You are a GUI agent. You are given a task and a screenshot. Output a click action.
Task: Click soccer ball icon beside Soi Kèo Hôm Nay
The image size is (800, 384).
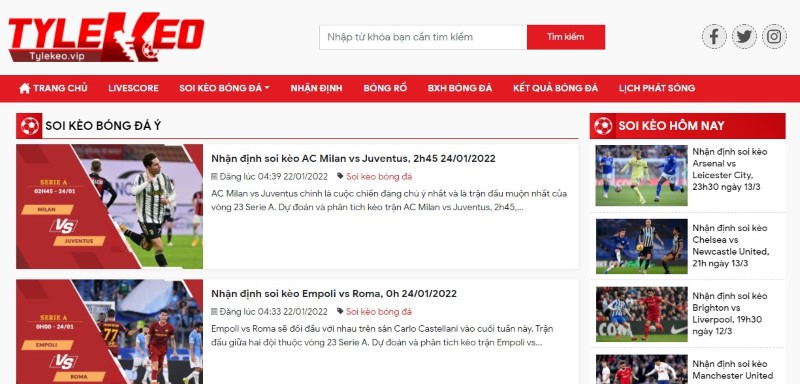(x=603, y=126)
